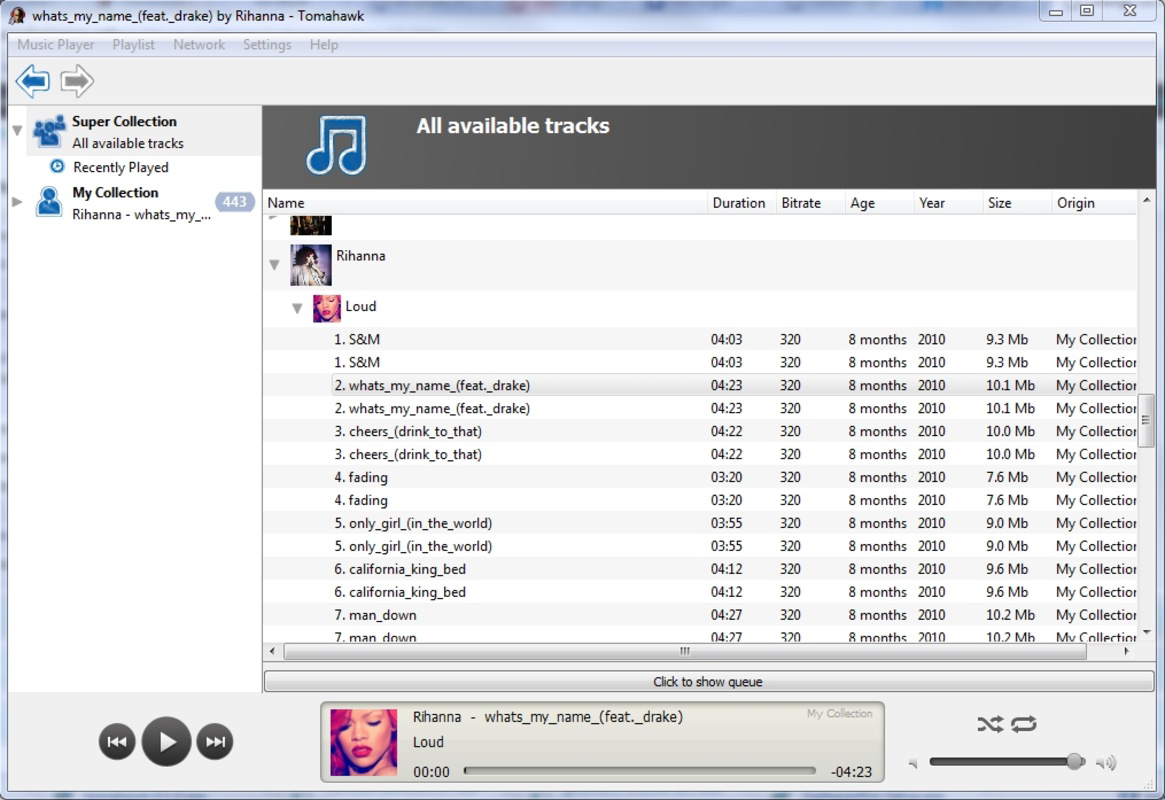Click the Rihanna artist name in the list

360,256
